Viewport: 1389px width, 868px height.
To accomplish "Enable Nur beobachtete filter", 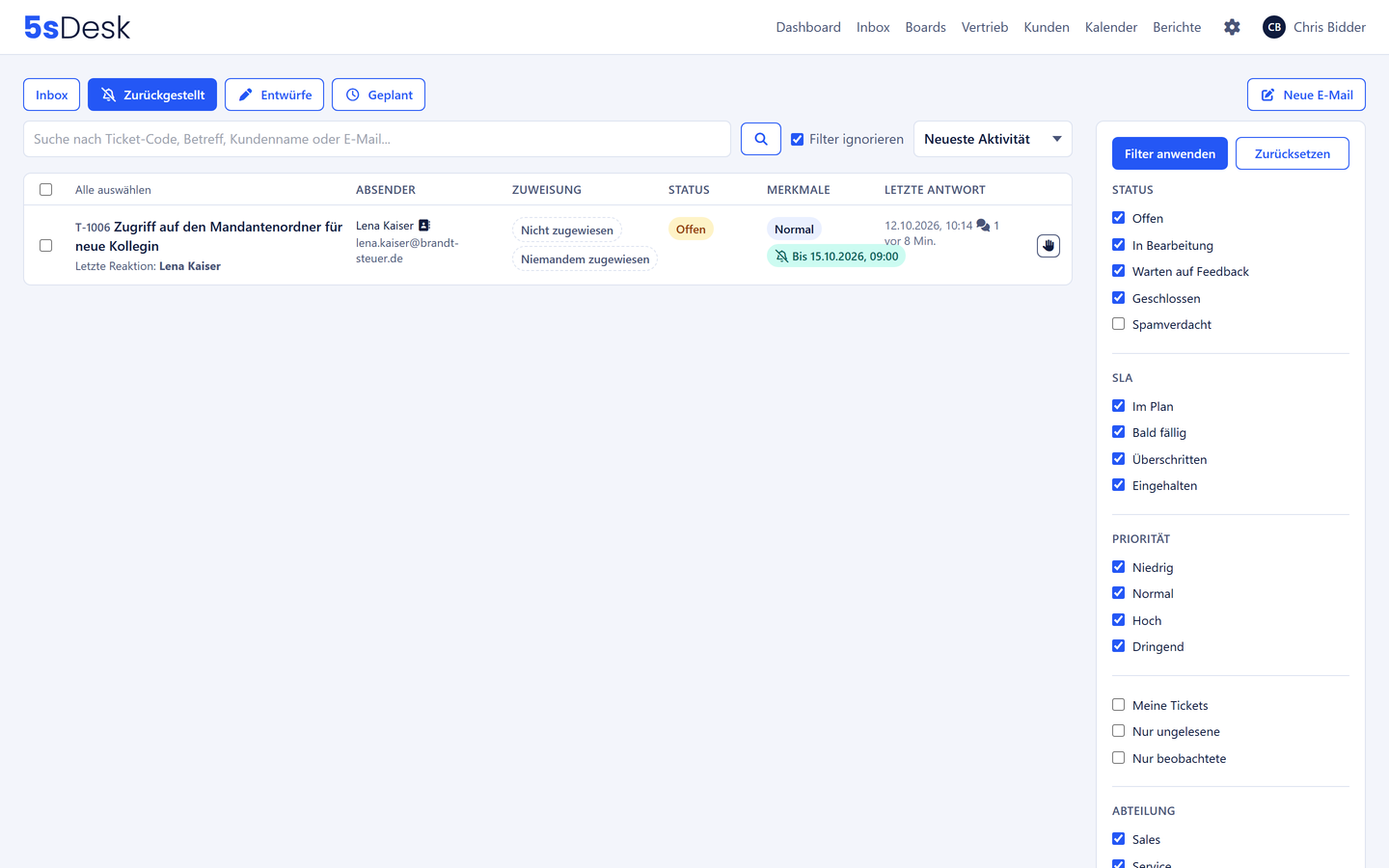I will (x=1118, y=758).
